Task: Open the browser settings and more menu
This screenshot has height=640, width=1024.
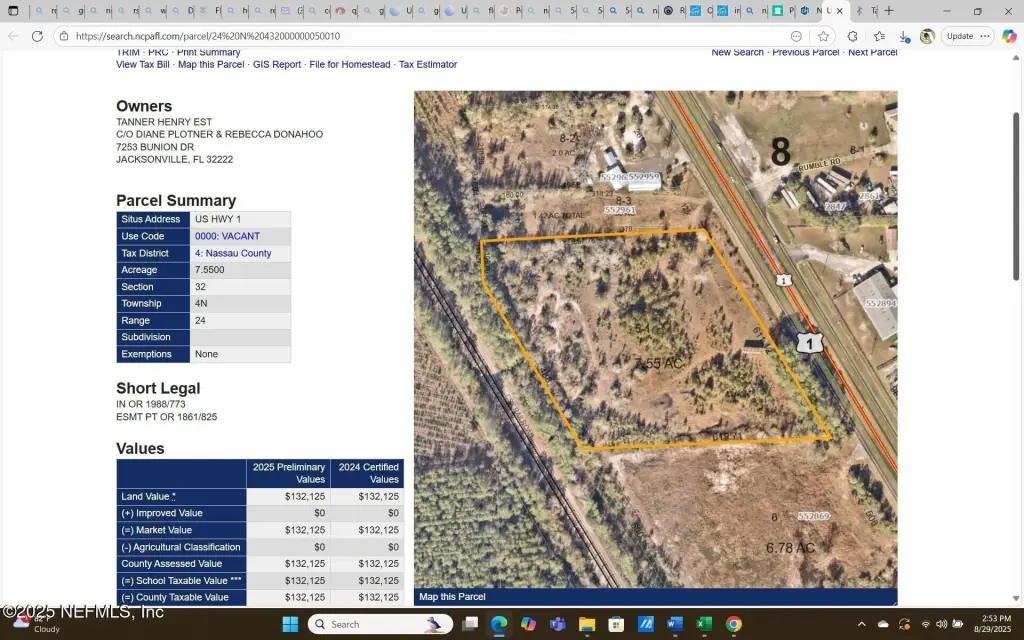Action: (x=985, y=36)
